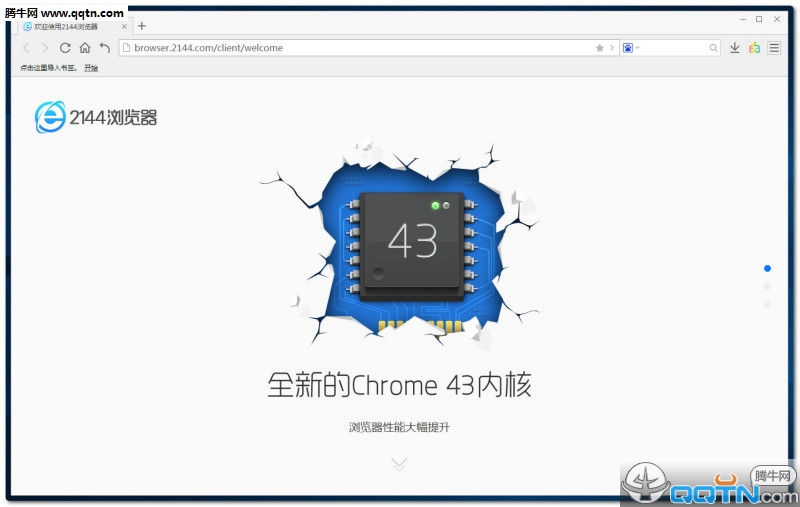
Task: Expand the arrow next to bookmark star
Action: [x=612, y=48]
